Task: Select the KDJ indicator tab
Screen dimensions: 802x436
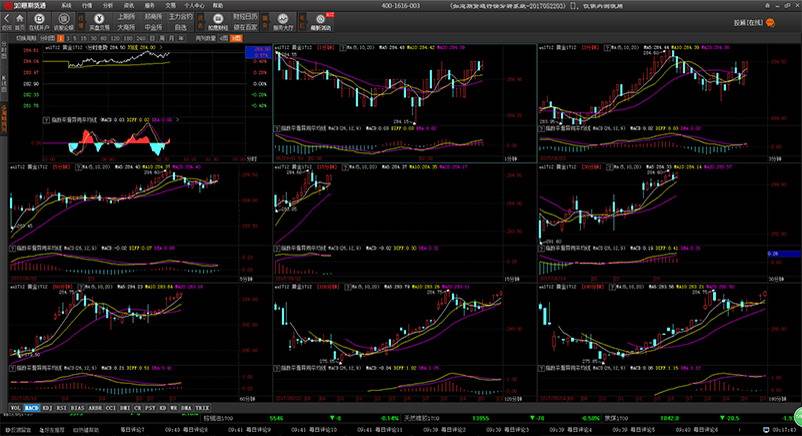Action: [47, 408]
